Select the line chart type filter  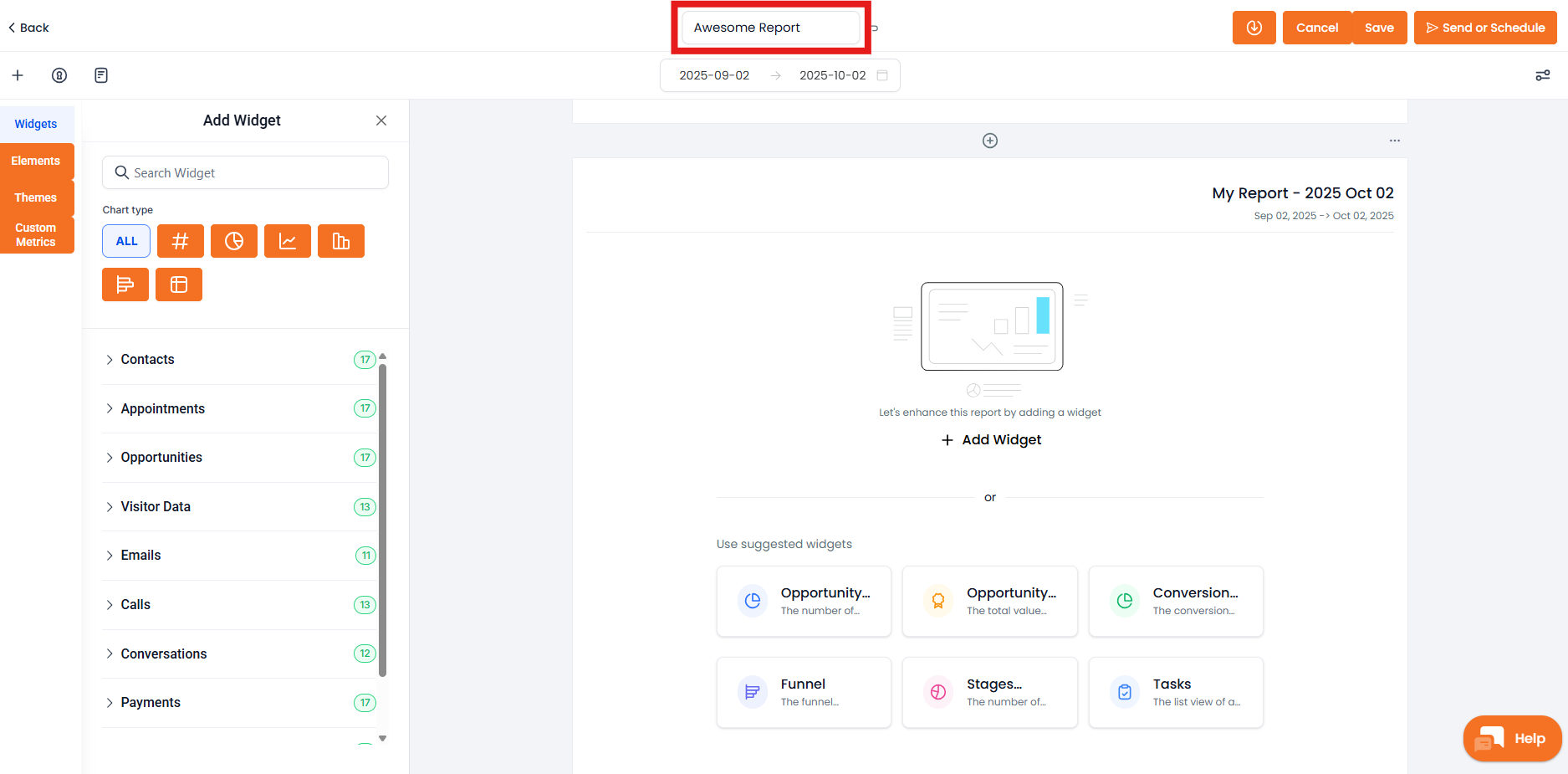[x=288, y=241]
